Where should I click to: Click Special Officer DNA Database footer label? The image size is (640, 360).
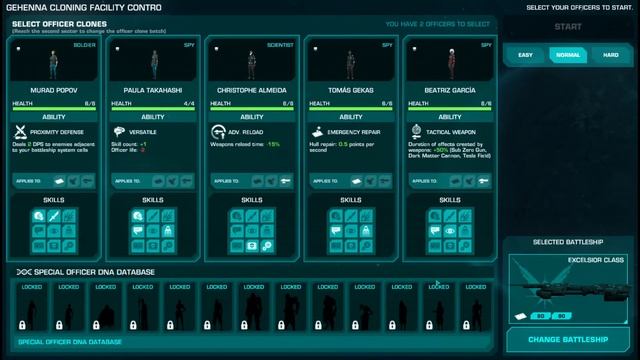tap(70, 342)
